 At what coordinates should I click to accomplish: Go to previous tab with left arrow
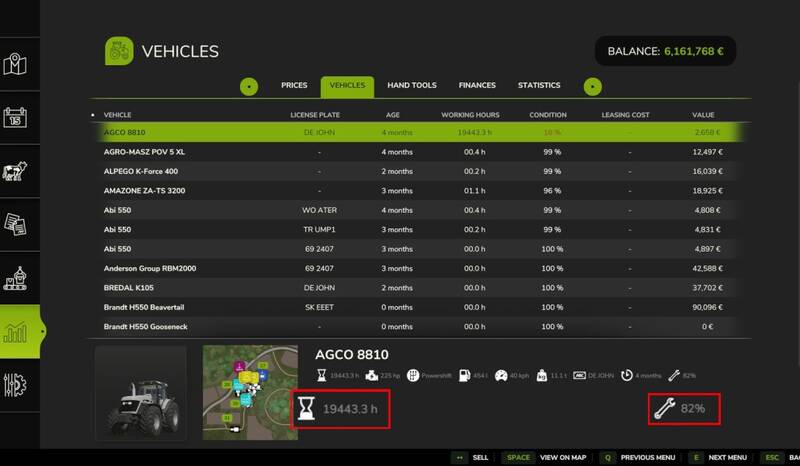(x=249, y=87)
